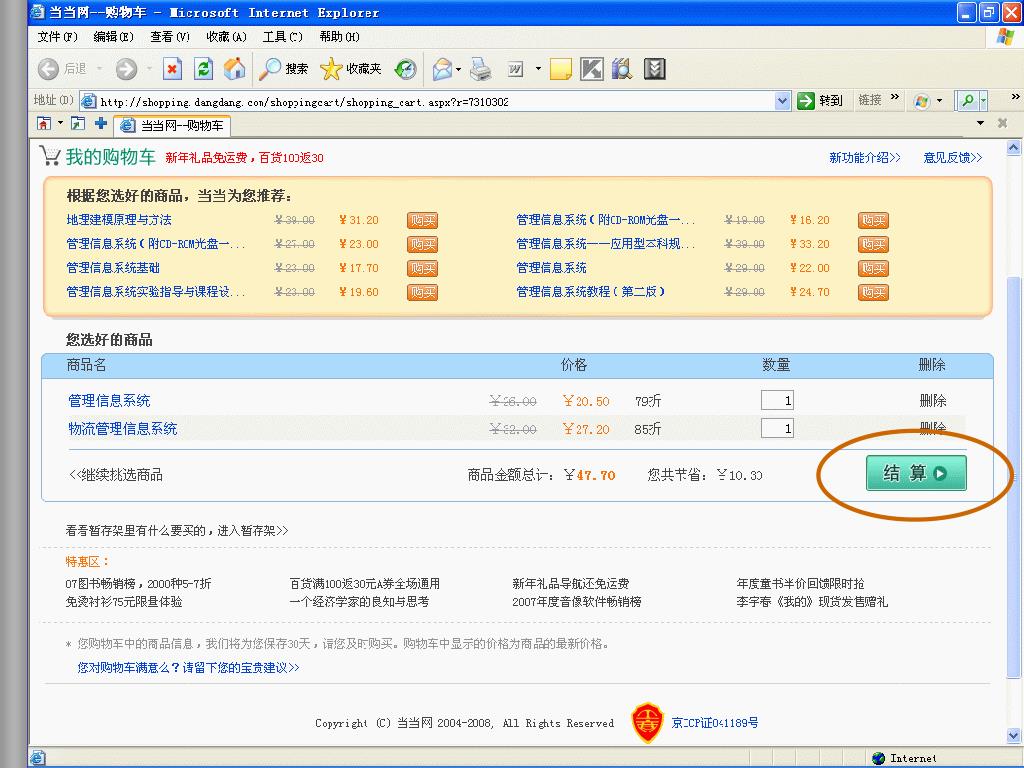The height and width of the screenshot is (768, 1024).
Task: Open 京ICP证041189号 link
Action: (714, 723)
